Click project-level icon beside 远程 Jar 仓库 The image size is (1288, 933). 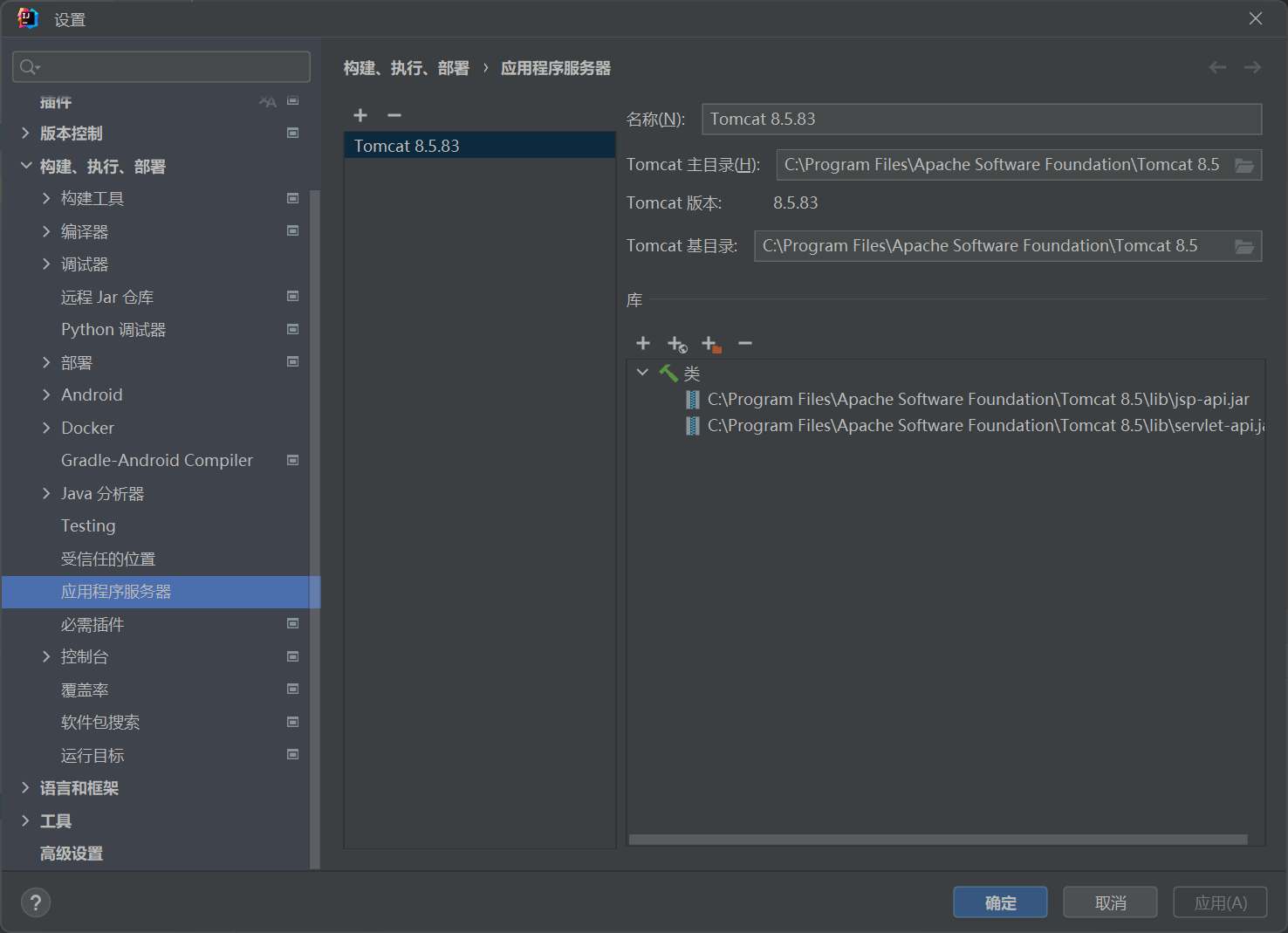click(293, 296)
